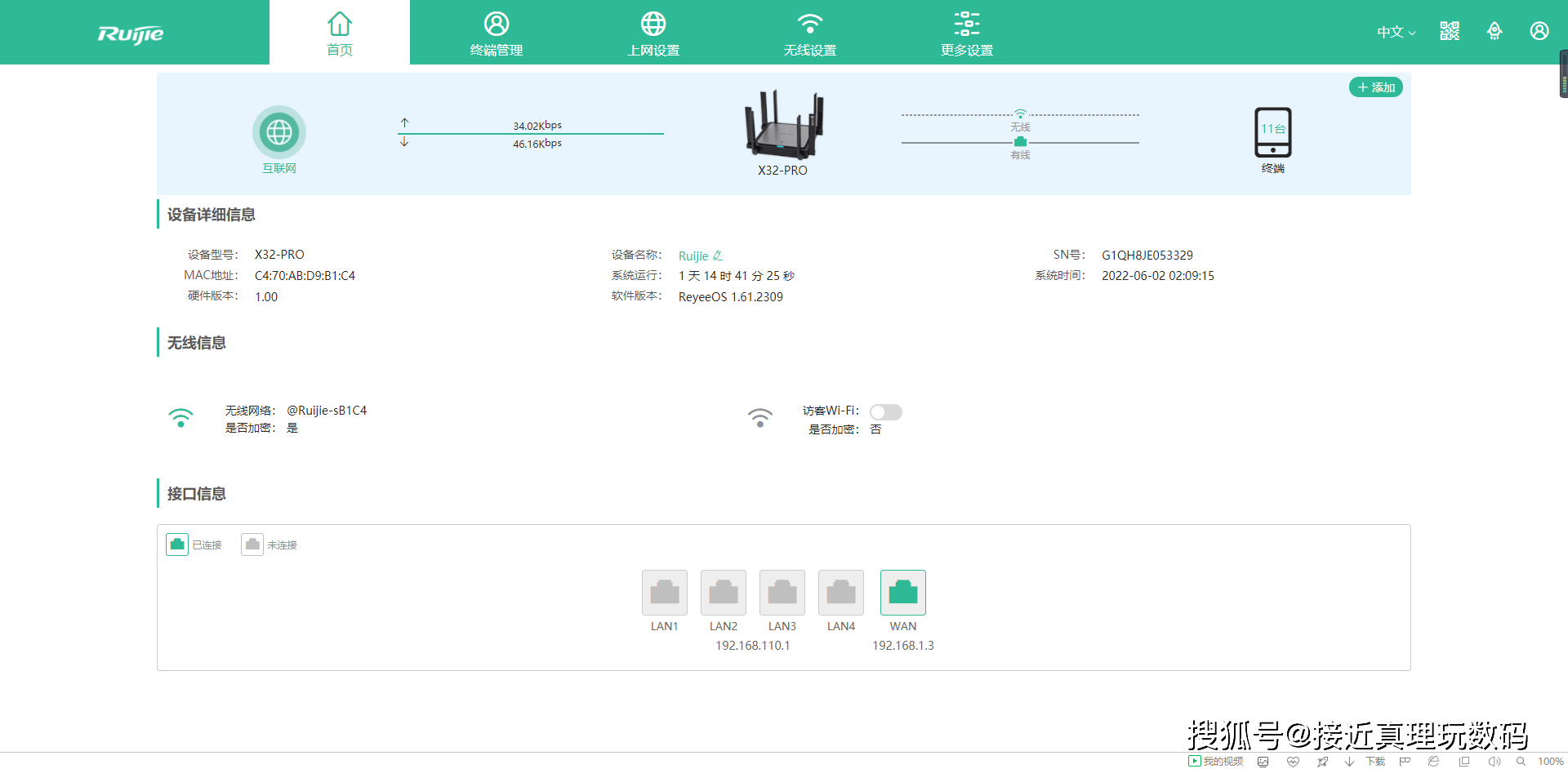Click the 100% zoom level in status bar

click(x=1550, y=761)
